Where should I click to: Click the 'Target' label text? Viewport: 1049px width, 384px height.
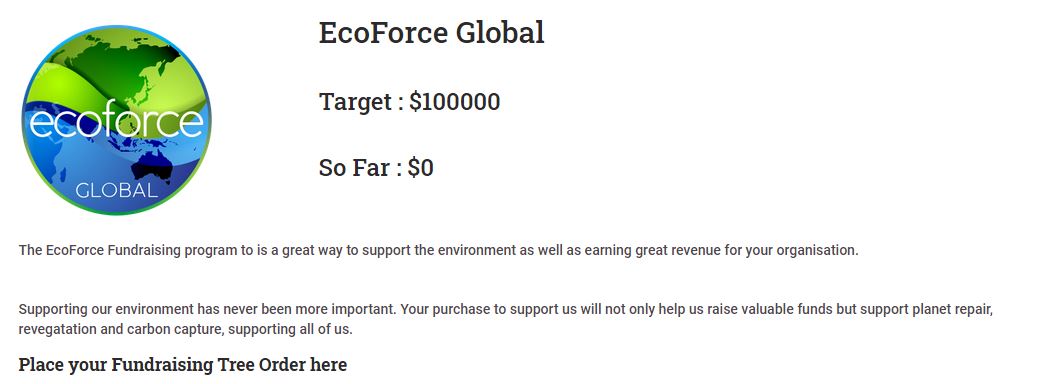pos(355,102)
